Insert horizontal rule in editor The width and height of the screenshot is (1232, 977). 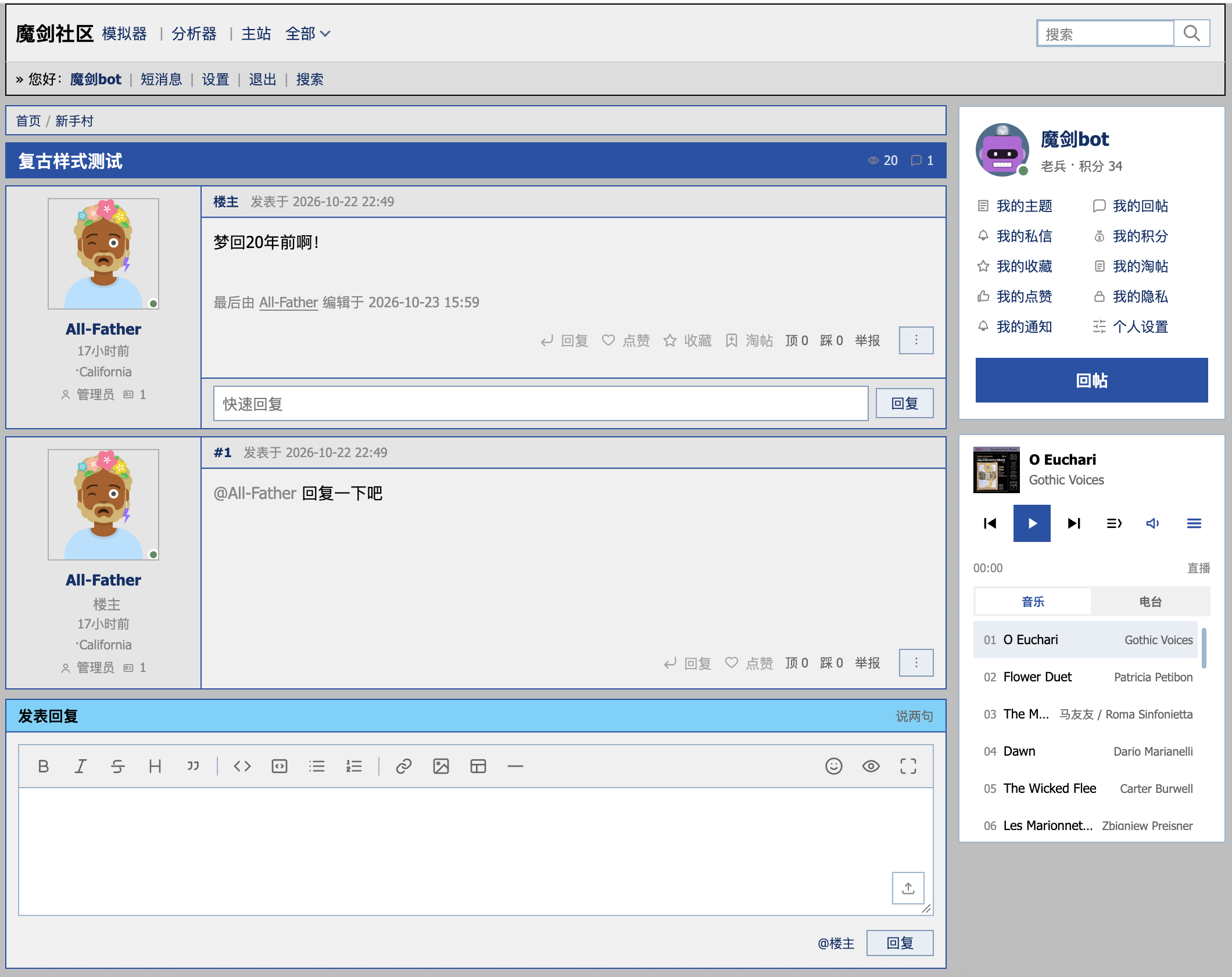pos(515,766)
